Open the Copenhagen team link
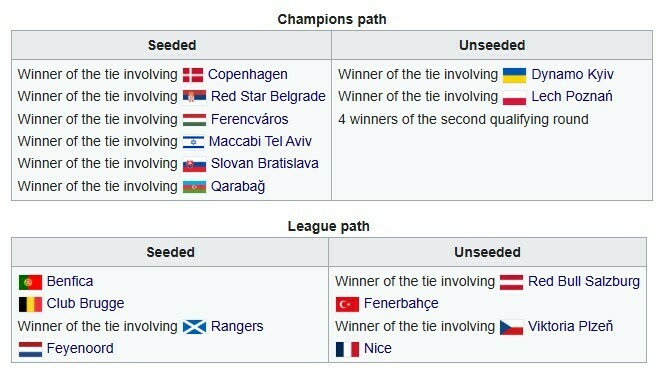The height and width of the screenshot is (372, 656). pyautogui.click(x=248, y=74)
